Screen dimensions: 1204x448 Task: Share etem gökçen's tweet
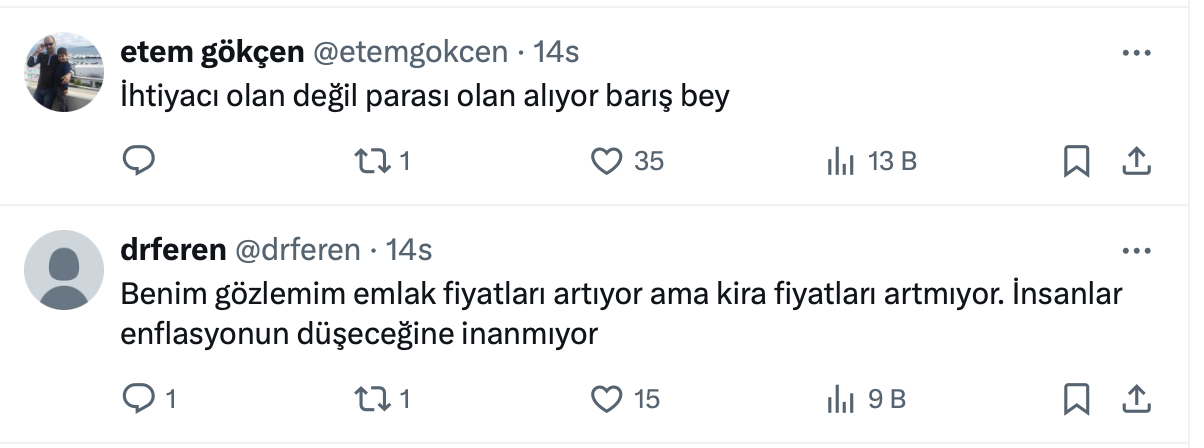[1136, 161]
